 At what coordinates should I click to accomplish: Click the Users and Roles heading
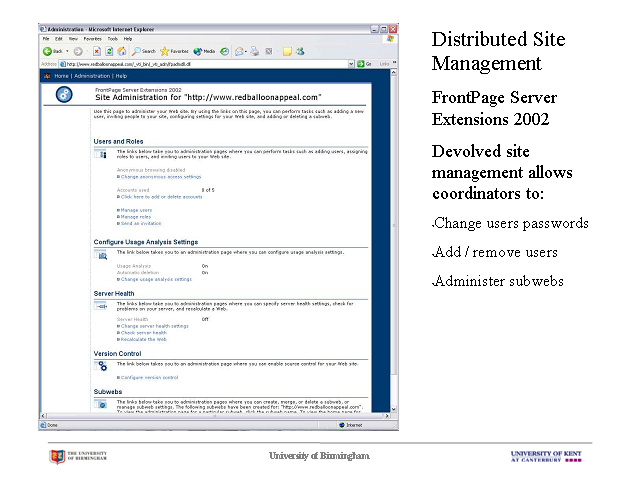(x=118, y=142)
